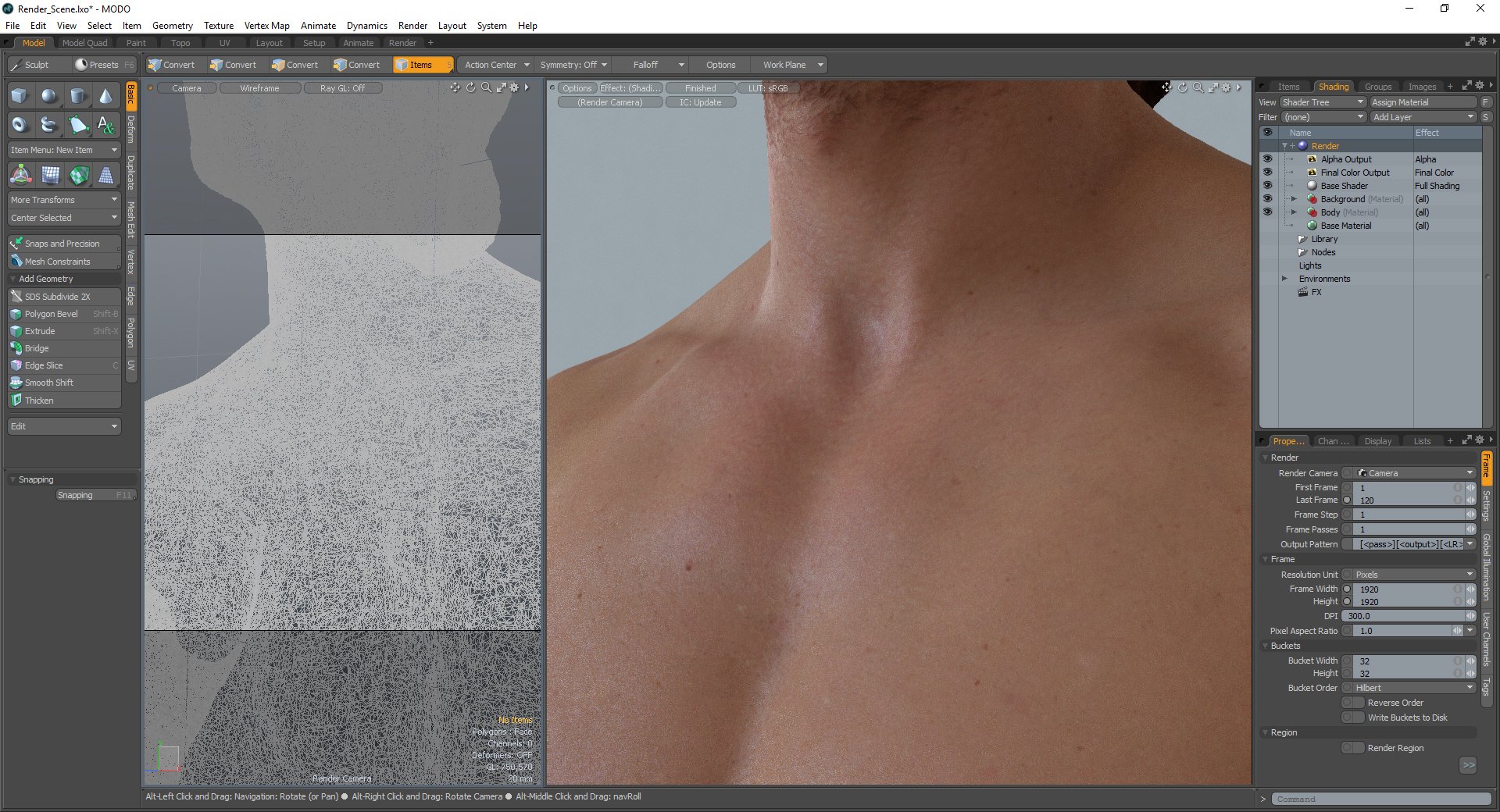The width and height of the screenshot is (1500, 812).
Task: Select the Sphere primitive tool
Action: [x=49, y=94]
